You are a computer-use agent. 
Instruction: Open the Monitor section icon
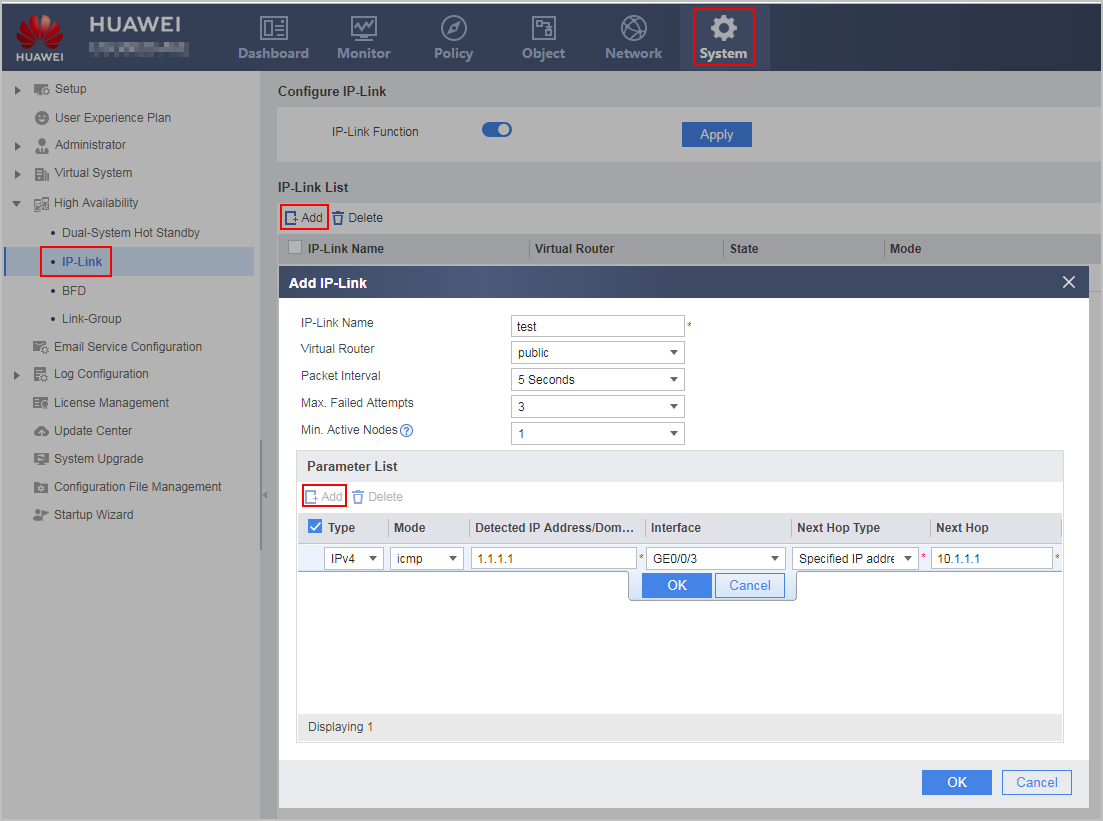coord(364,28)
